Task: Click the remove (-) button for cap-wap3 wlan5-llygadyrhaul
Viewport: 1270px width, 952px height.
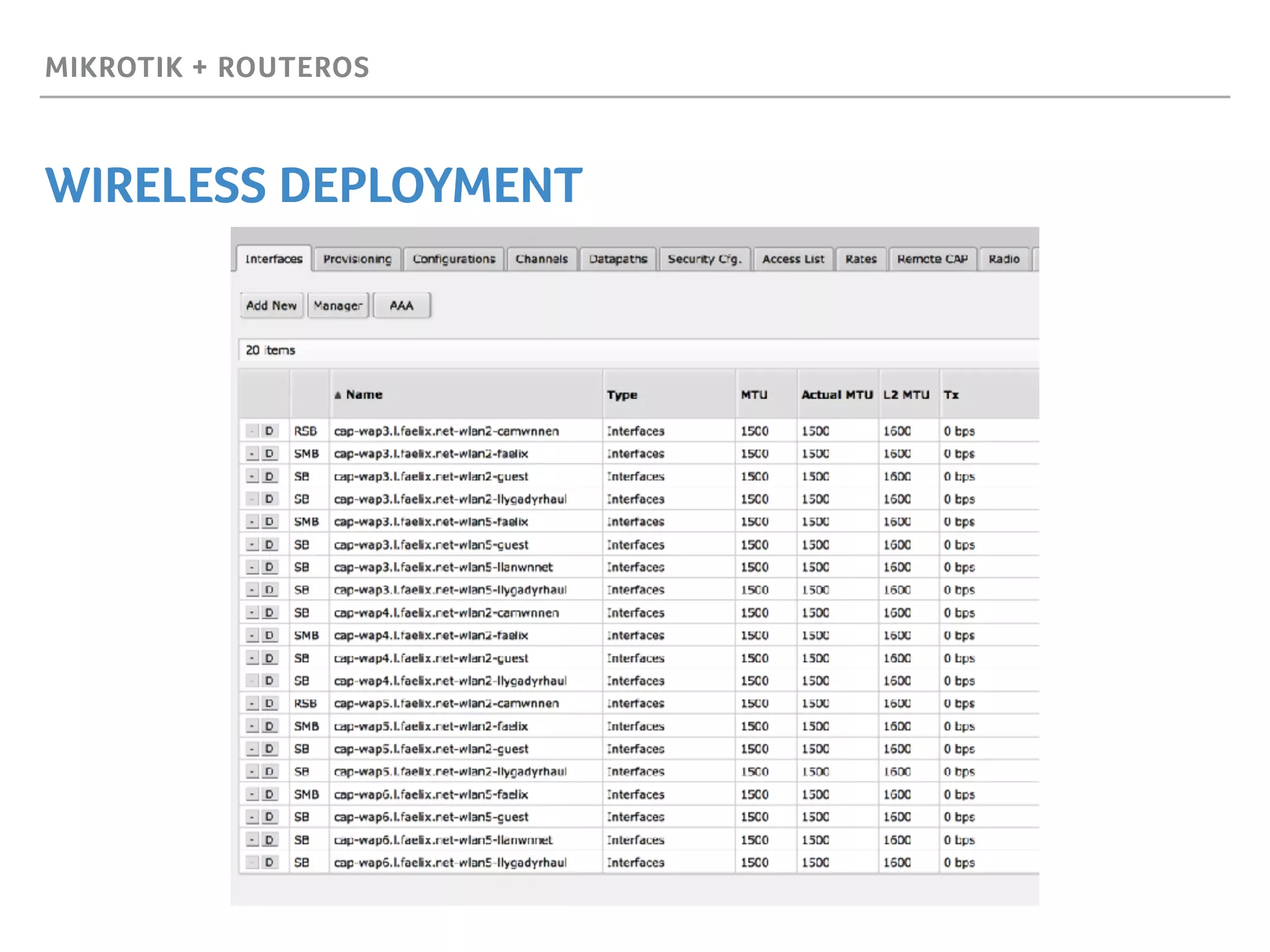Action: click(x=252, y=590)
